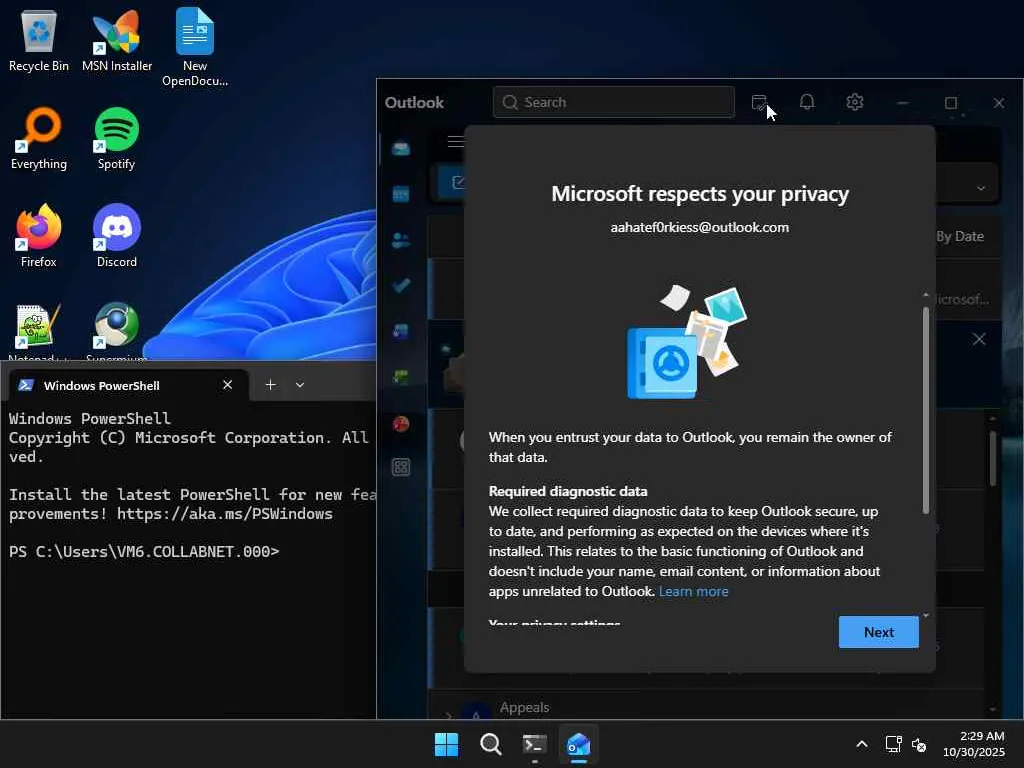This screenshot has width=1024, height=768.
Task: Open Mail in Outlook's left sidebar
Action: tap(401, 149)
